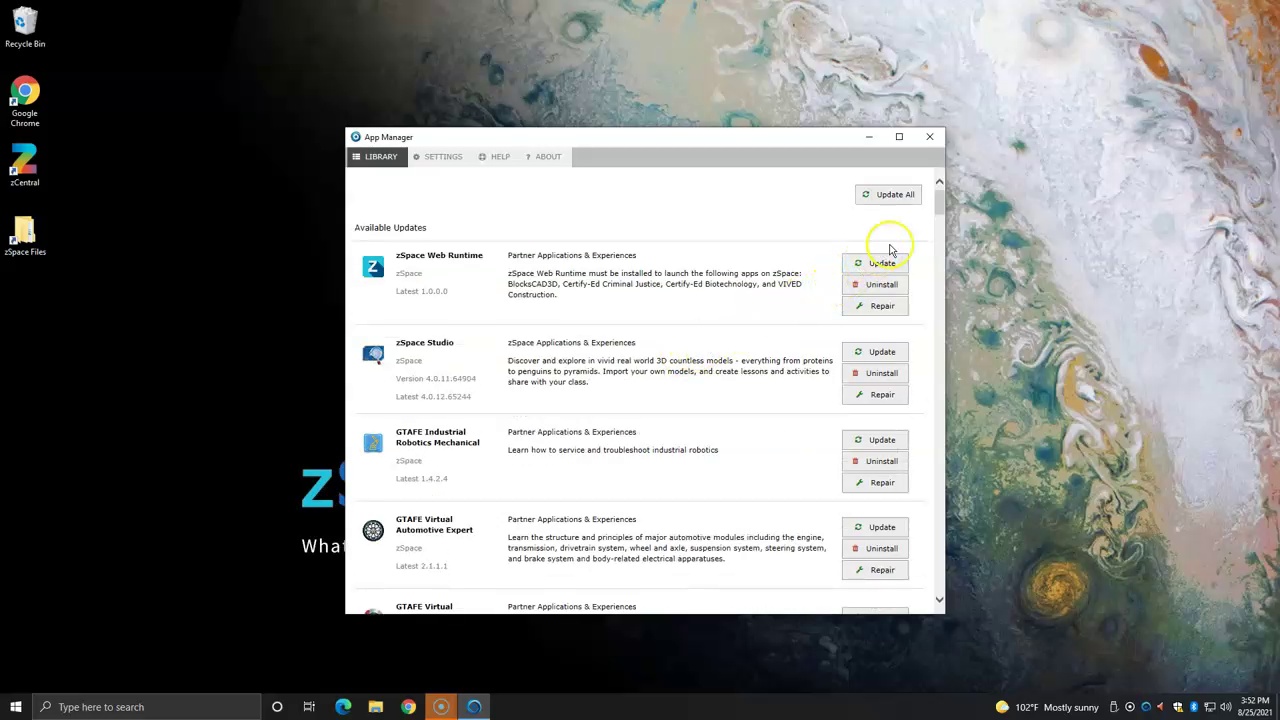Screen dimensions: 1280x720
Task: Repair GTAFE Industrial Robotics Mechanical
Action: pyautogui.click(x=875, y=483)
